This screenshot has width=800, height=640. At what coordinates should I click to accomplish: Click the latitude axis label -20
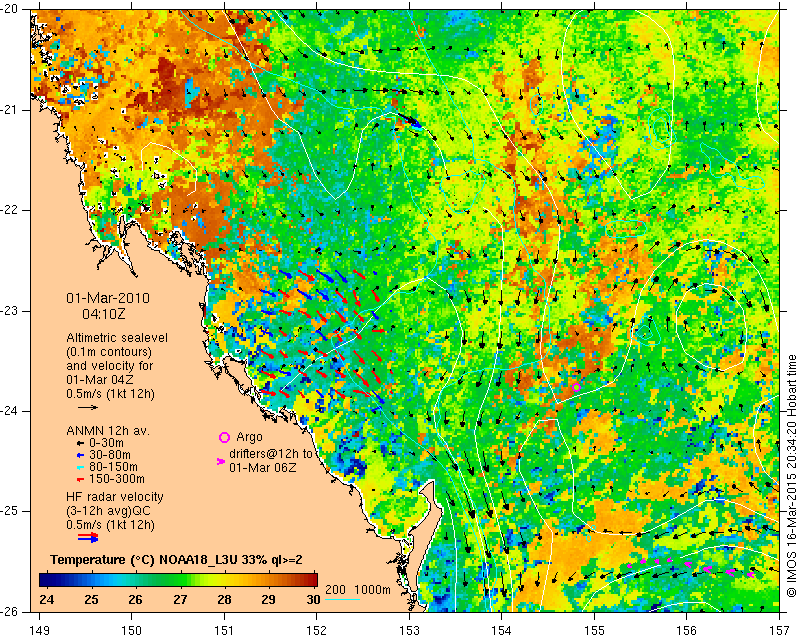[x=10, y=9]
